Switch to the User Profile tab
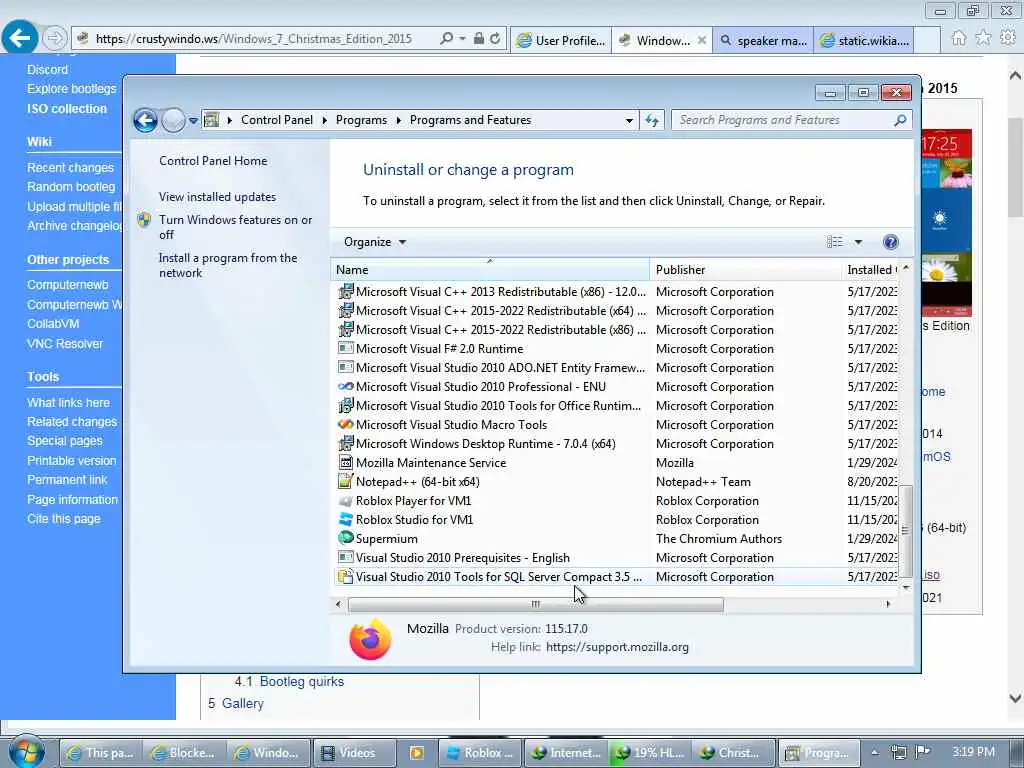The width and height of the screenshot is (1024, 768). point(561,40)
